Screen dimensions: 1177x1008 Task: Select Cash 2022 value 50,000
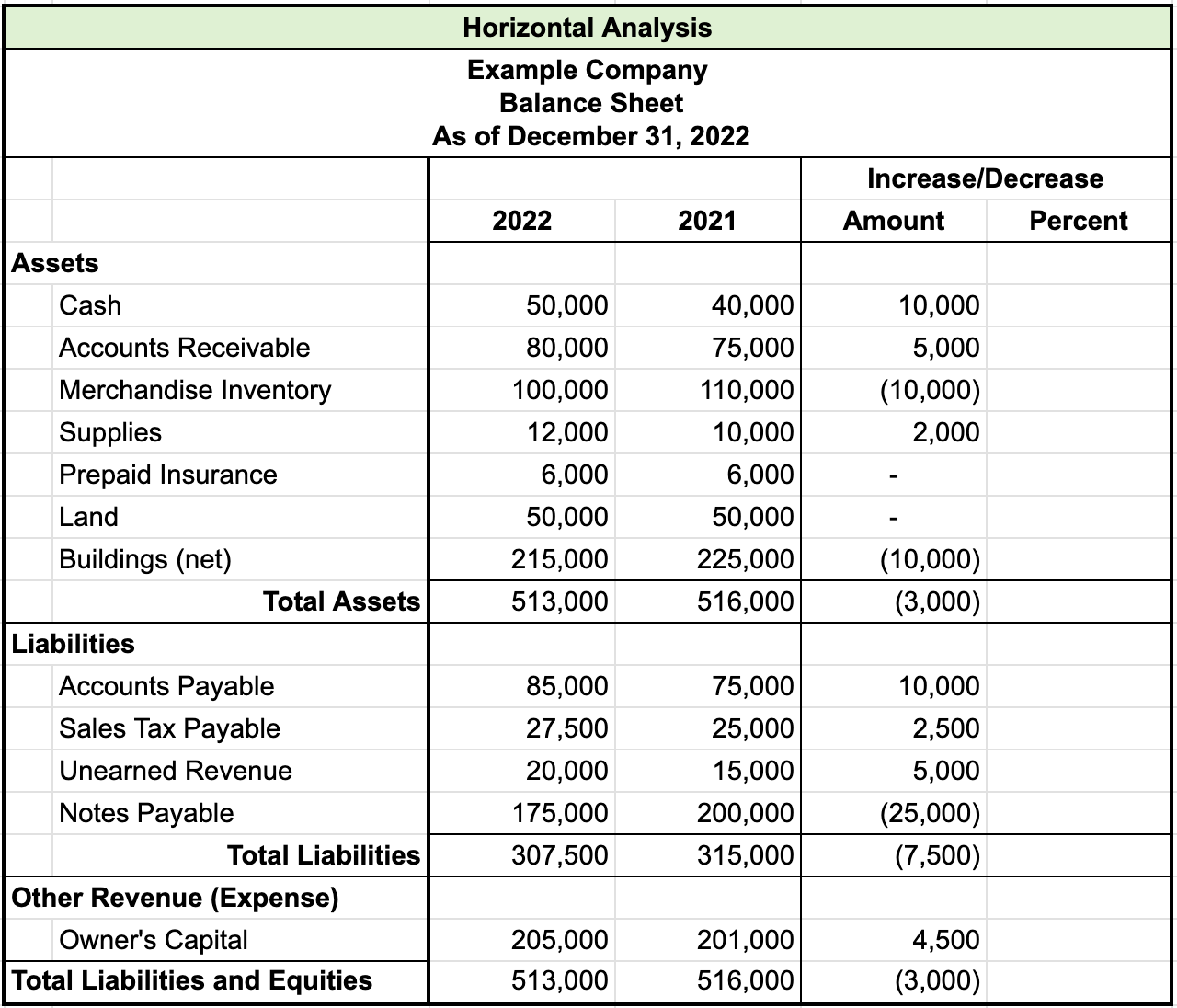point(566,305)
